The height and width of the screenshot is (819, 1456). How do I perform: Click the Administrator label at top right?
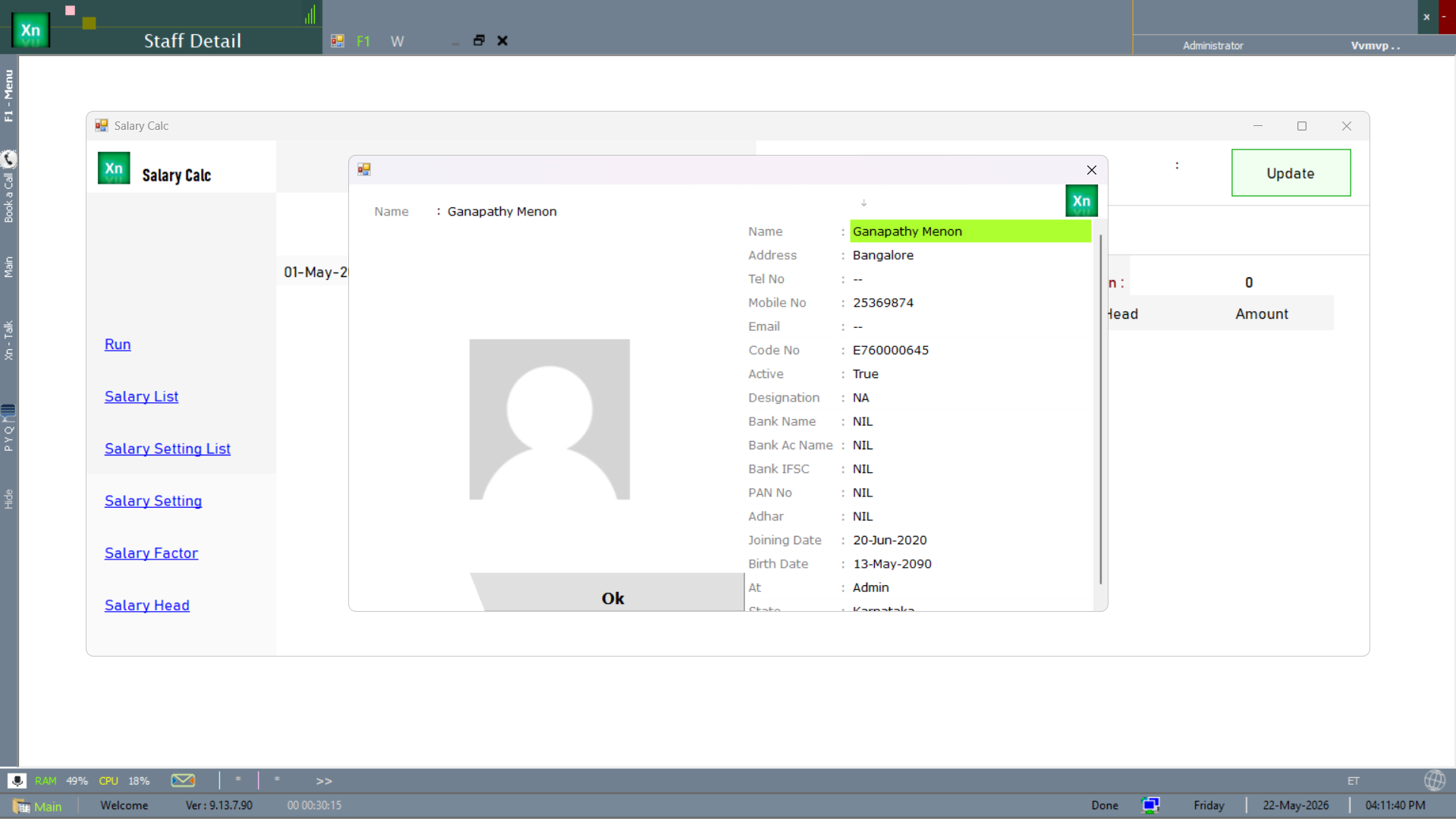click(1213, 46)
